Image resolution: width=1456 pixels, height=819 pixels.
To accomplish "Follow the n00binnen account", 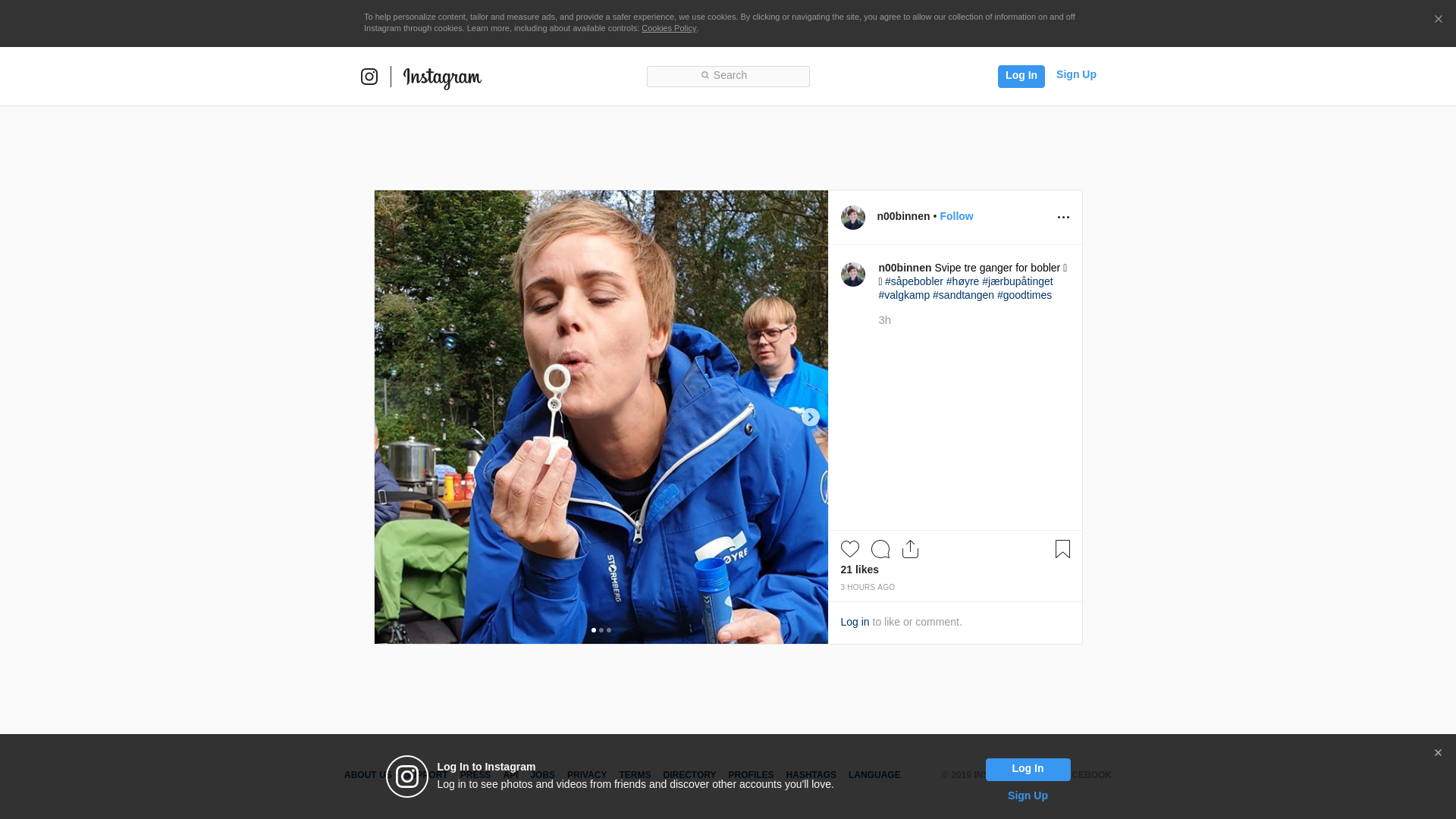I will pos(956,216).
